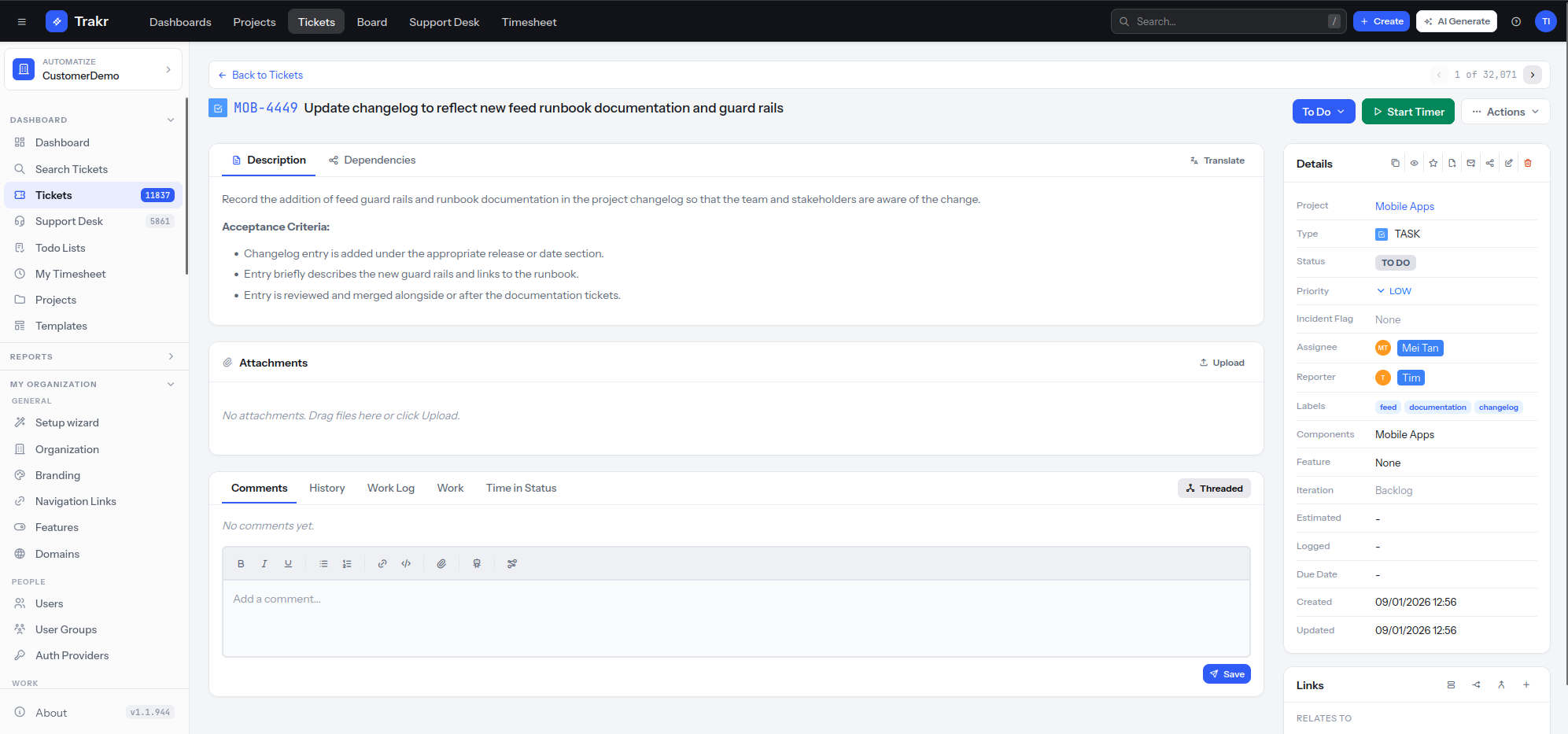Go to next ticket arrow
The image size is (1568, 734).
coord(1533,75)
